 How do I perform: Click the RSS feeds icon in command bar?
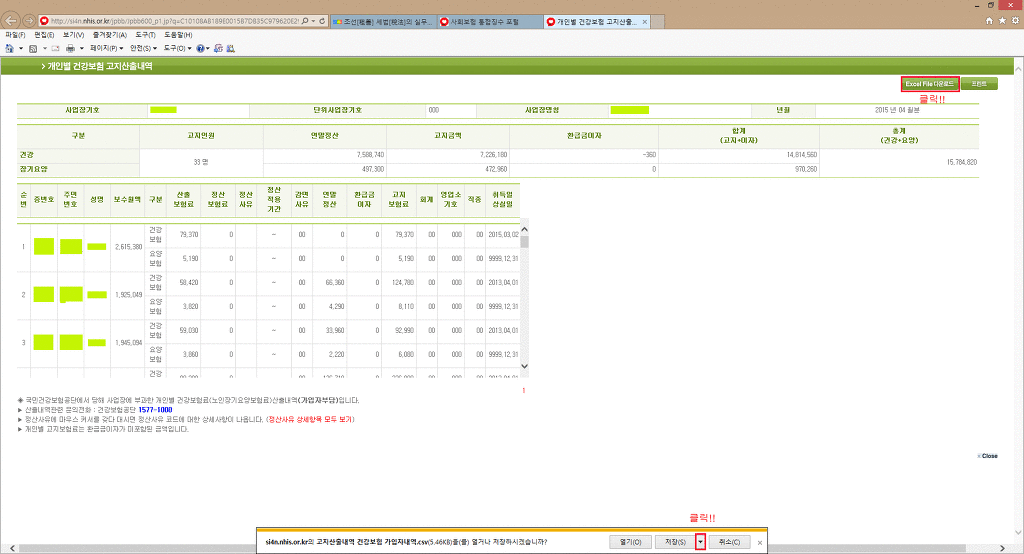click(x=33, y=48)
